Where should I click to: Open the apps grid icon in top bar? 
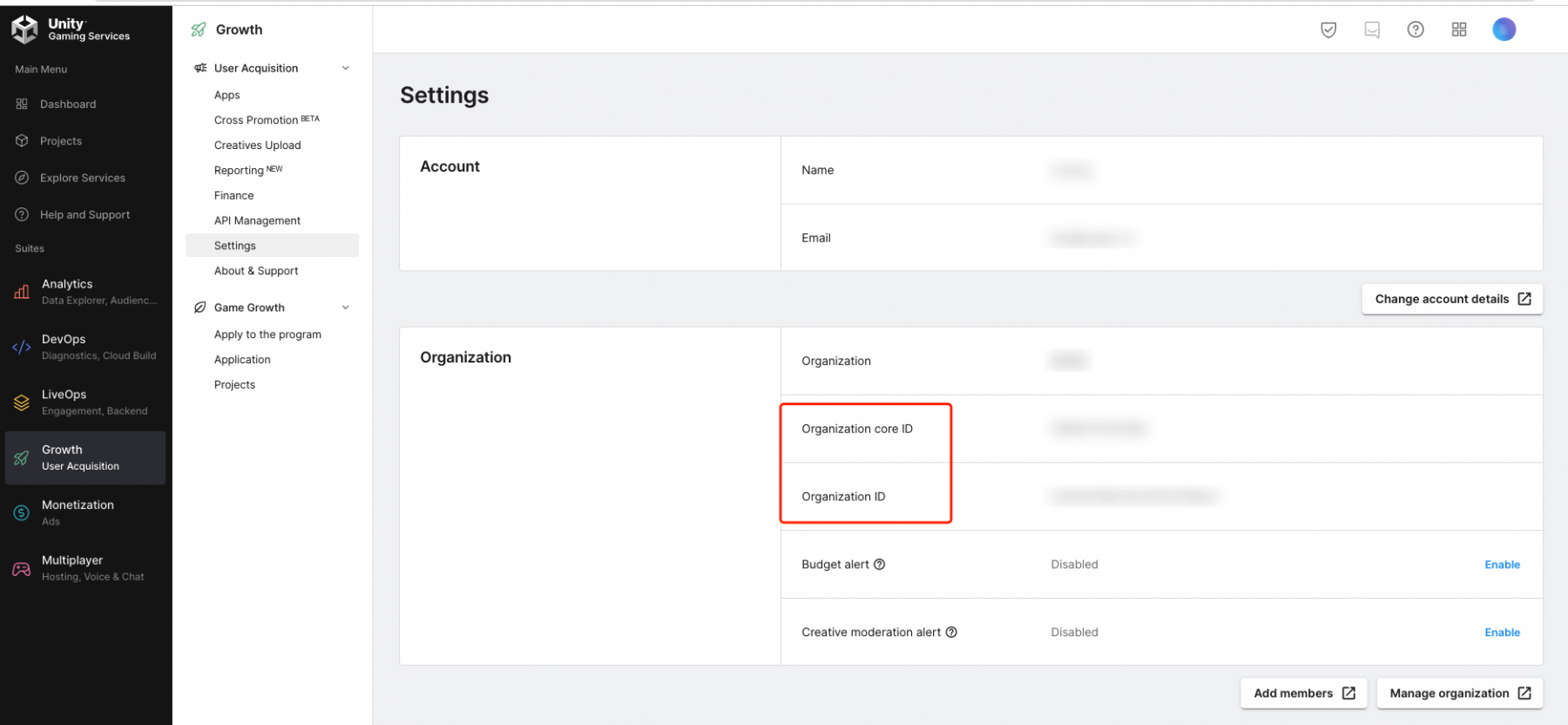point(1459,30)
